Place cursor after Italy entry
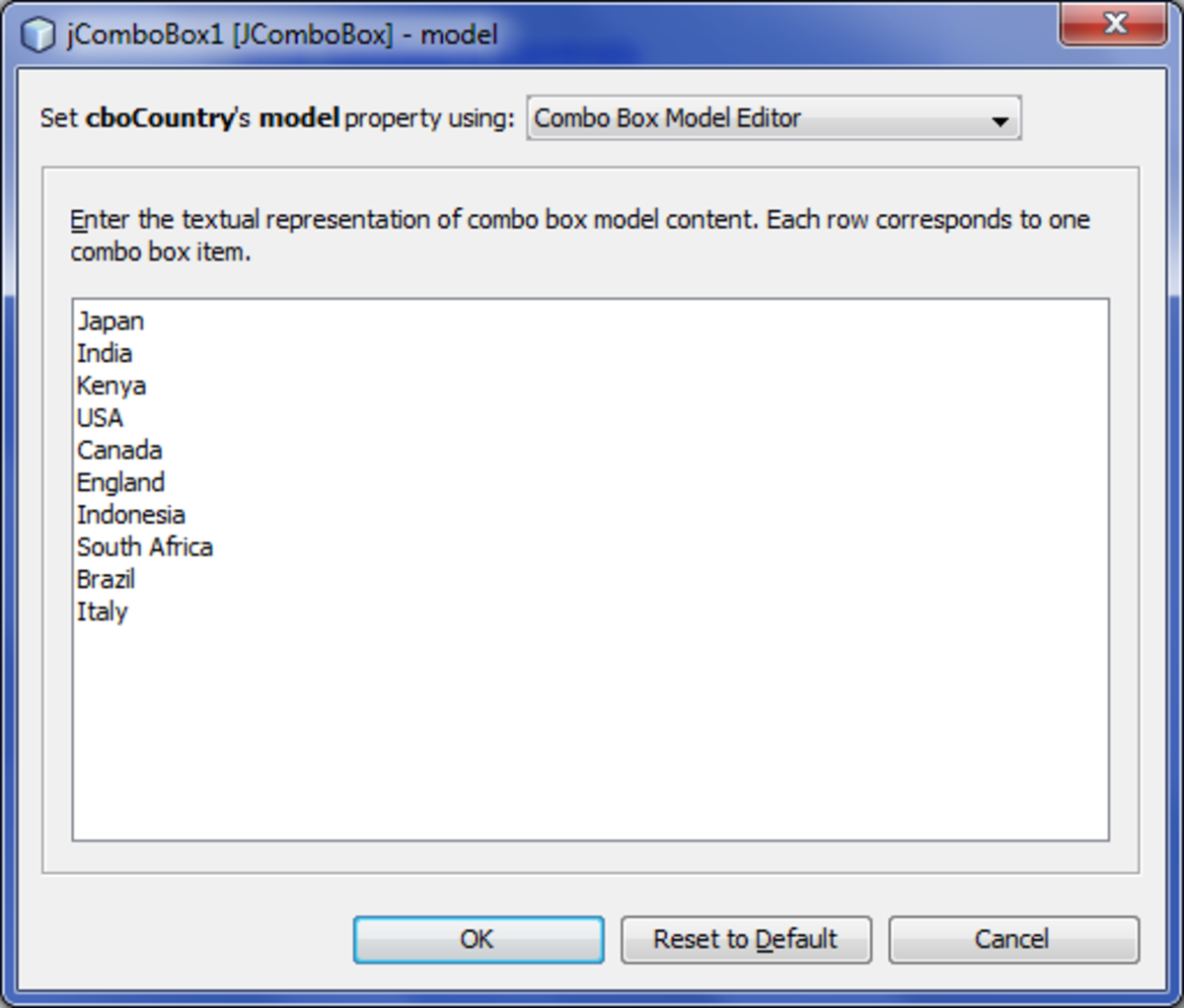The width and height of the screenshot is (1184, 1008). 129,612
